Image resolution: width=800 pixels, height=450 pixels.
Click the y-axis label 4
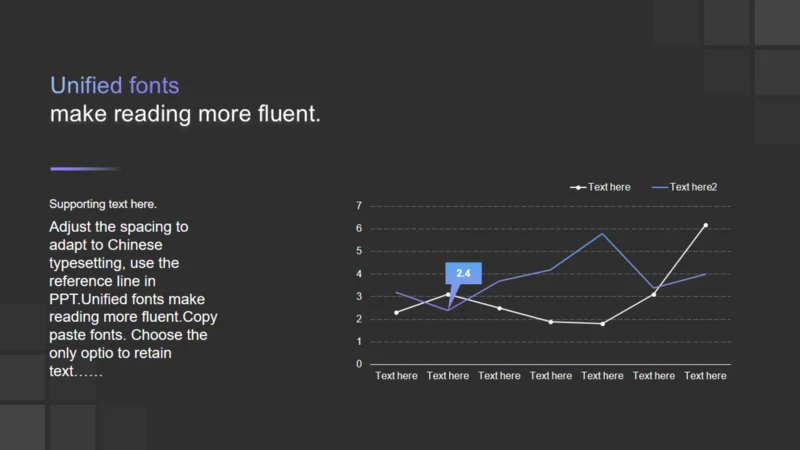(x=358, y=274)
